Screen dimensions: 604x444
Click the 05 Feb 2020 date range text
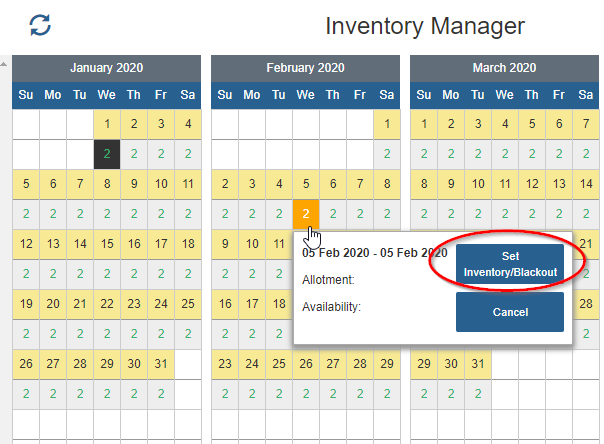(374, 253)
